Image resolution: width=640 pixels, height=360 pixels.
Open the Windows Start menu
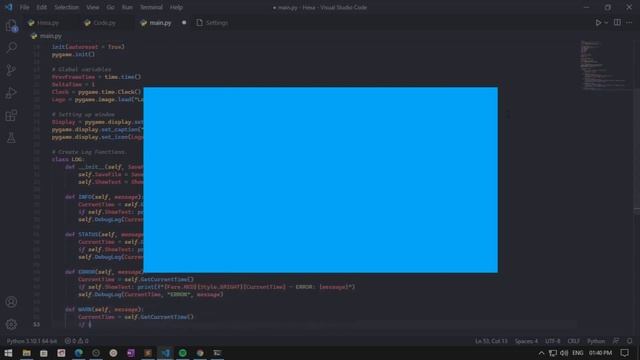(8, 353)
